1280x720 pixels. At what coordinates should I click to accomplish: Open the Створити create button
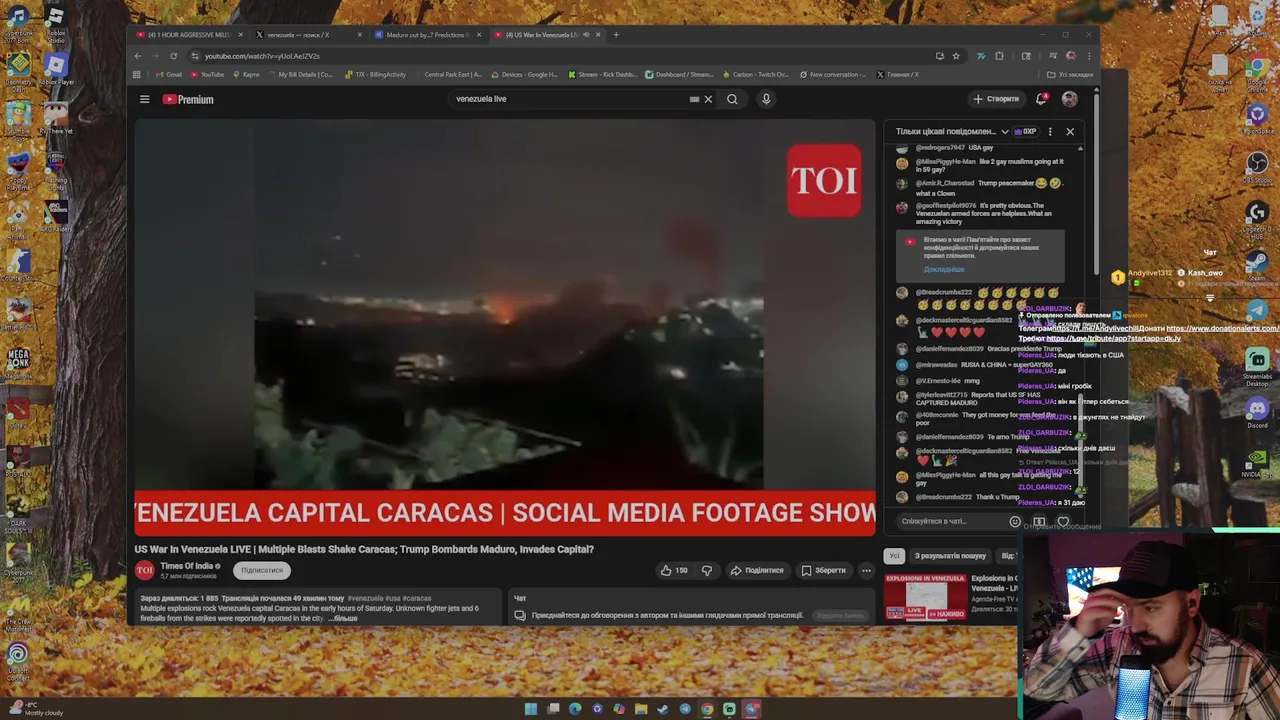tap(996, 99)
